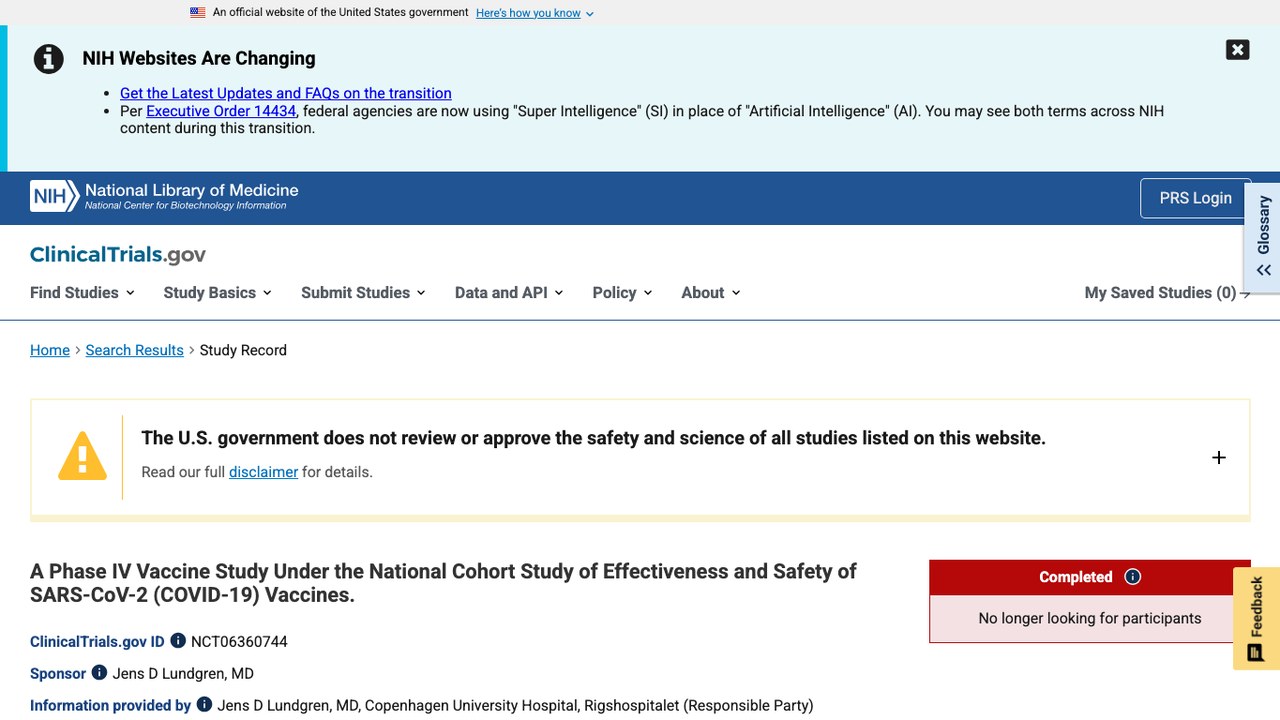Viewport: 1280px width, 720px height.
Task: Open the About menu
Action: click(x=711, y=293)
